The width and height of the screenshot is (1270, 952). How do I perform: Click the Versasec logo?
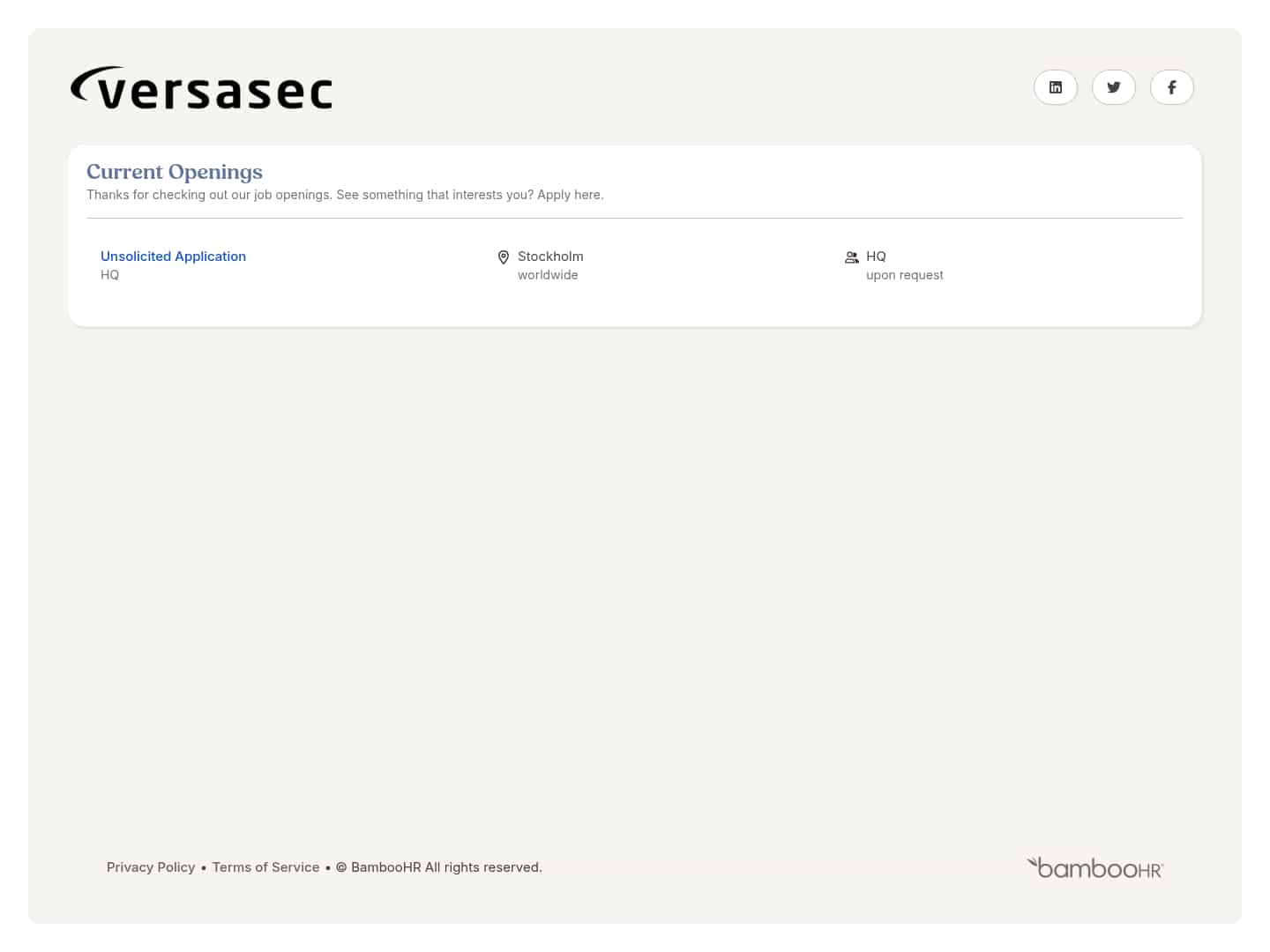pyautogui.click(x=202, y=88)
